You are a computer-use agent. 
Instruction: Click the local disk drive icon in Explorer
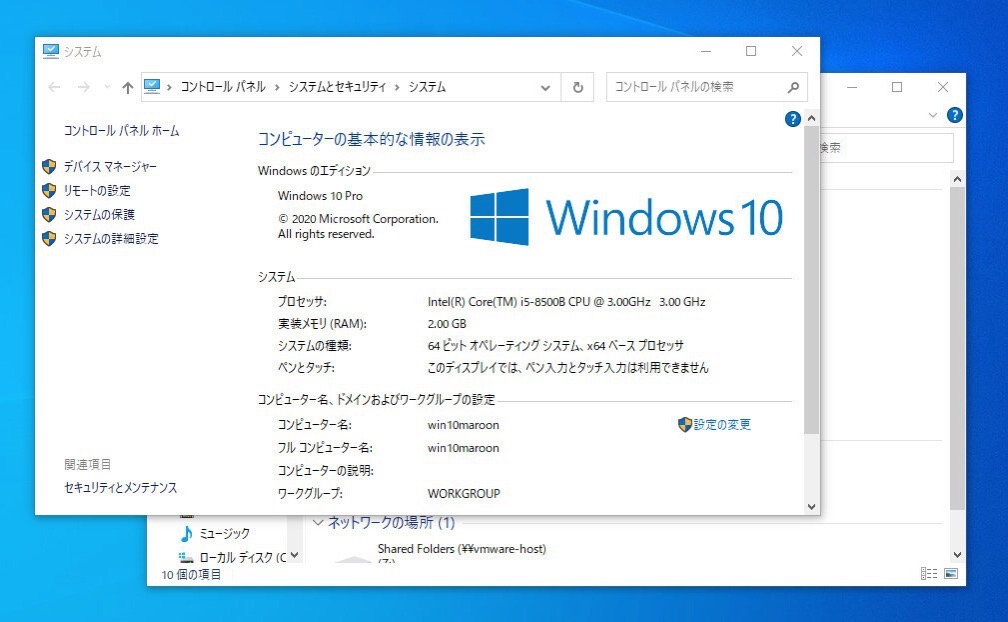(186, 557)
